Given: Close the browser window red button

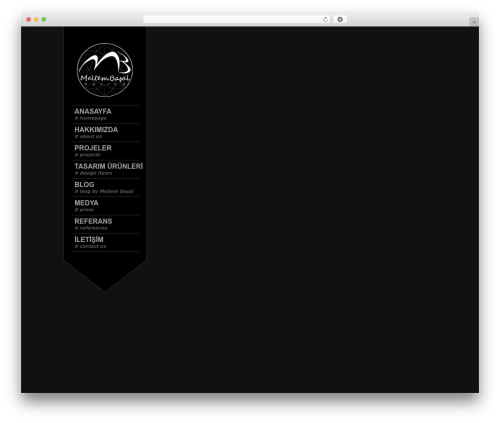Looking at the screenshot, I should 29,20.
